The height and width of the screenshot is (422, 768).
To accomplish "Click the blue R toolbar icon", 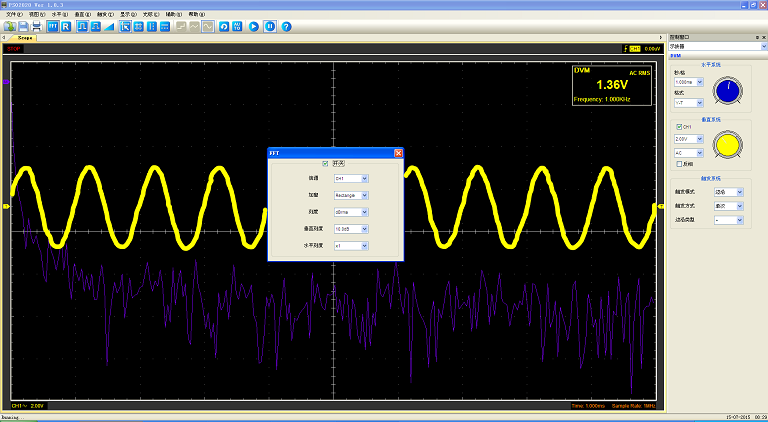I will (x=66, y=26).
